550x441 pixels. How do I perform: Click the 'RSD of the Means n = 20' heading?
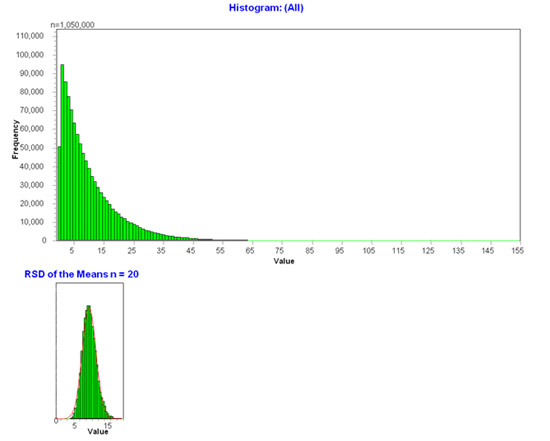pyautogui.click(x=81, y=274)
